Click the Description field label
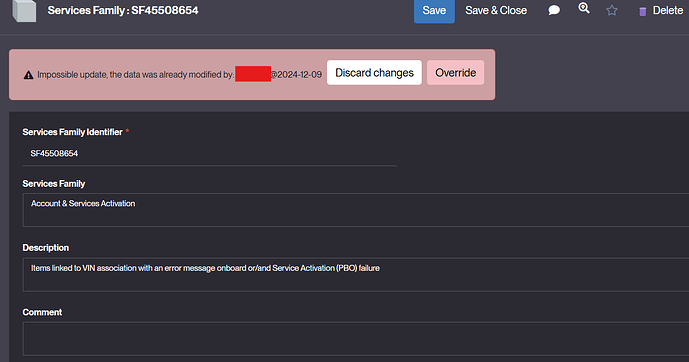Viewport: 689px width, 362px height. (x=46, y=248)
